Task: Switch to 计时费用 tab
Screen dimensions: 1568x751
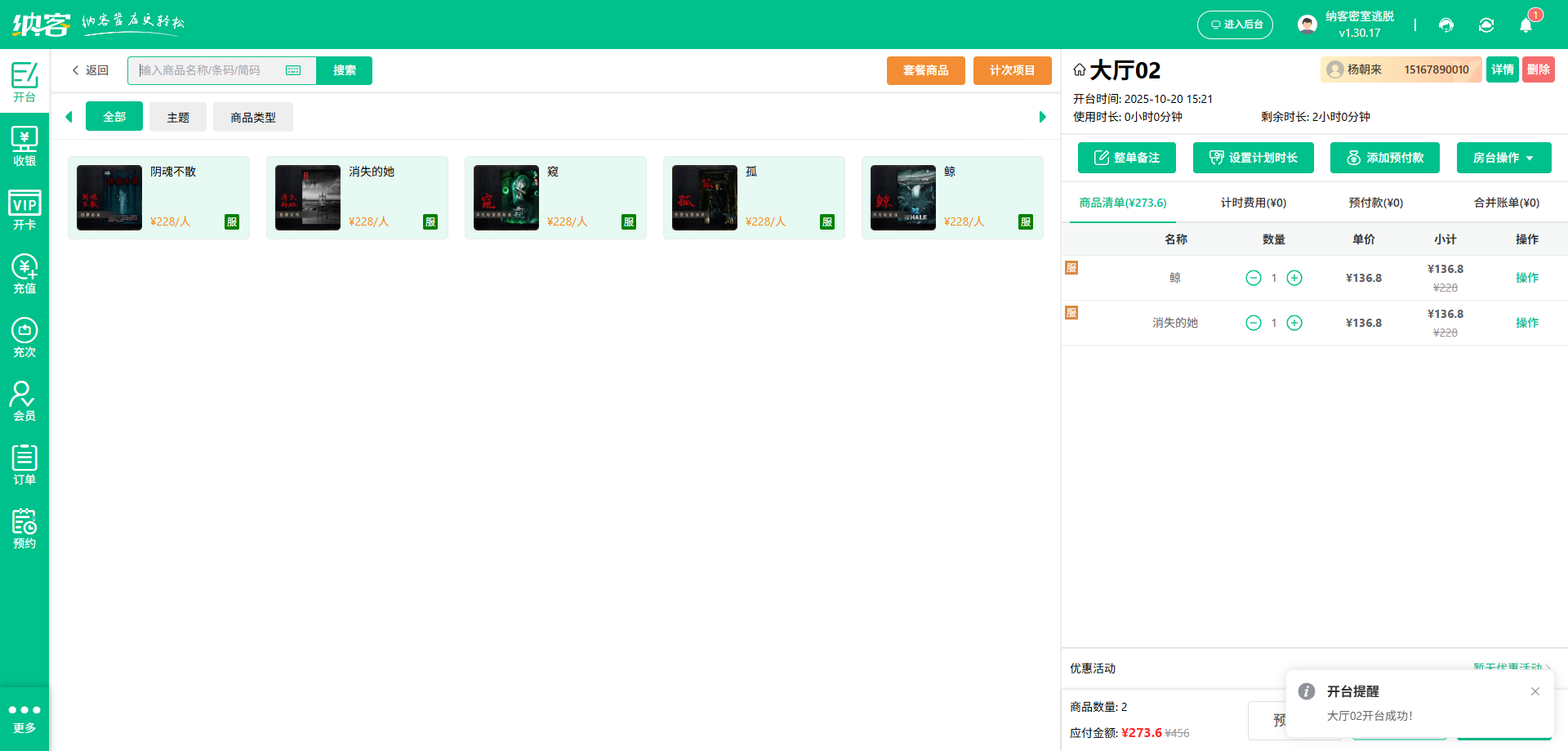Action: click(1253, 203)
